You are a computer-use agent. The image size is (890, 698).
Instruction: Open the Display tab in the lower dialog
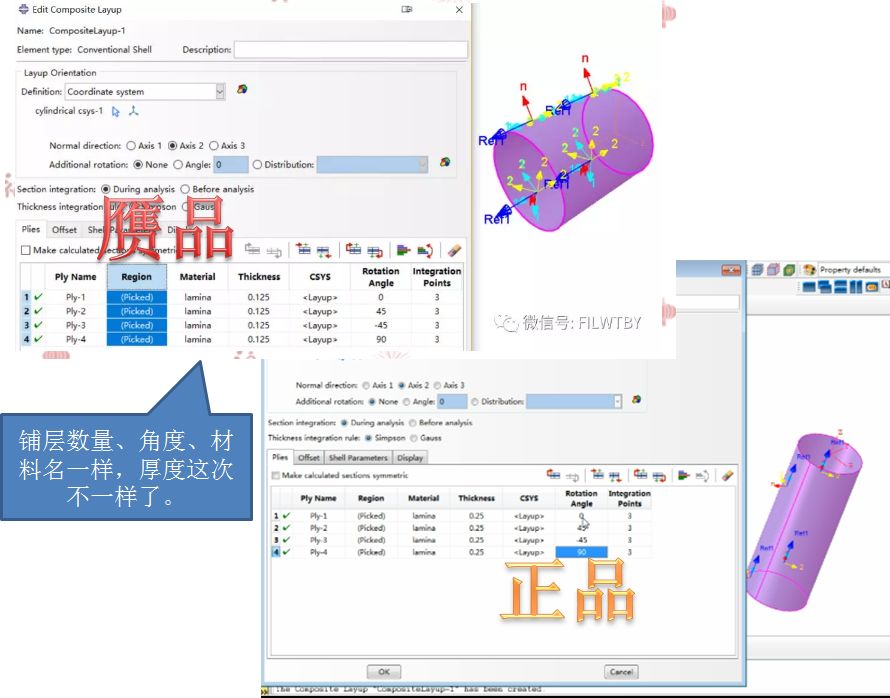pos(411,458)
